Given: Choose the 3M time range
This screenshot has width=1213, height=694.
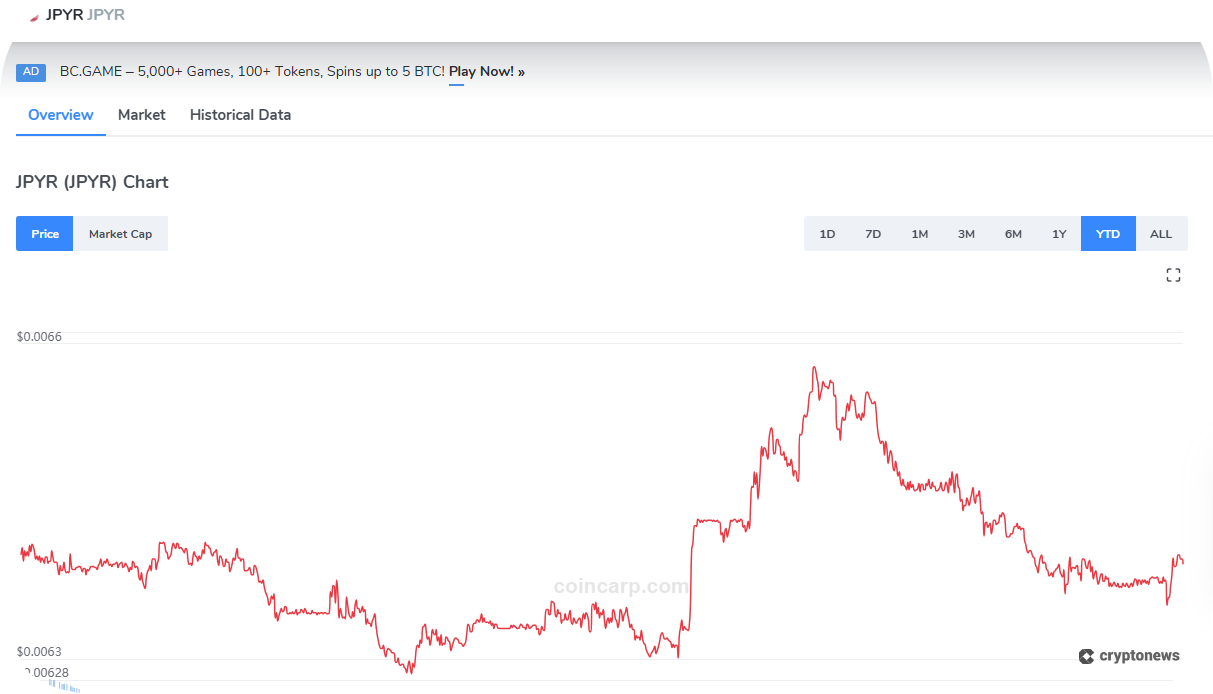Looking at the screenshot, I should [966, 234].
